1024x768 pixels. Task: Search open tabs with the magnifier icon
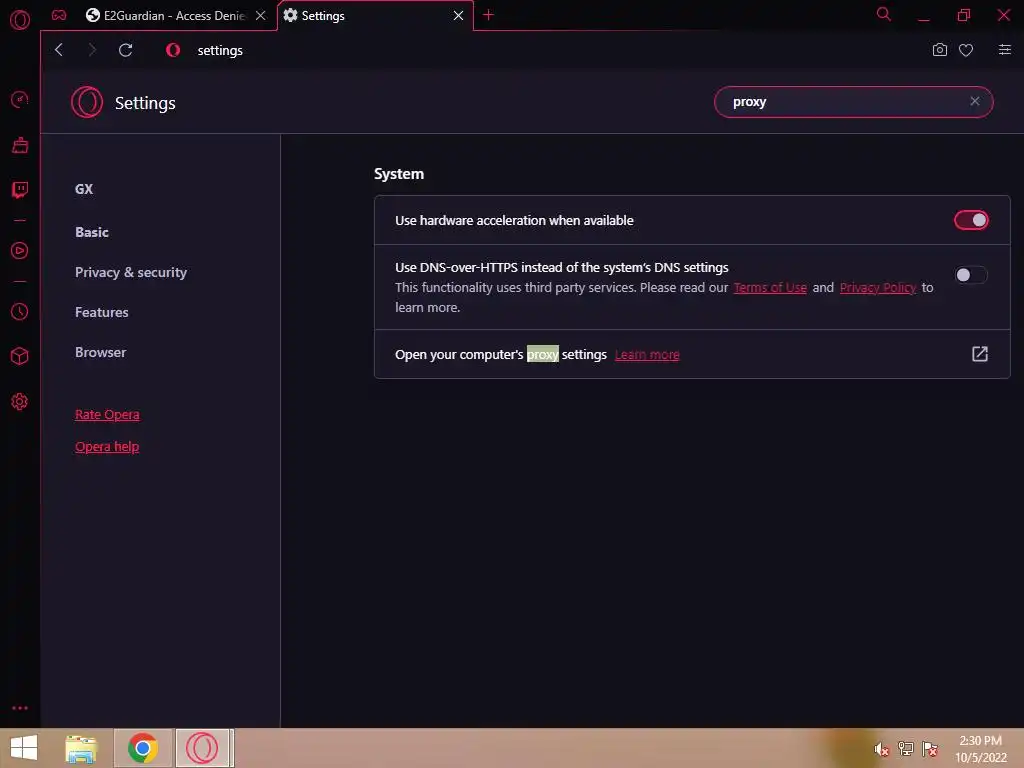(x=883, y=14)
